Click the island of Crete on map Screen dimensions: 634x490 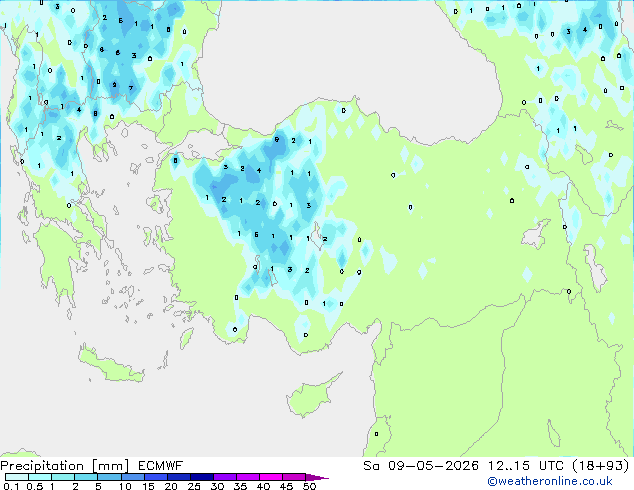tap(111, 366)
